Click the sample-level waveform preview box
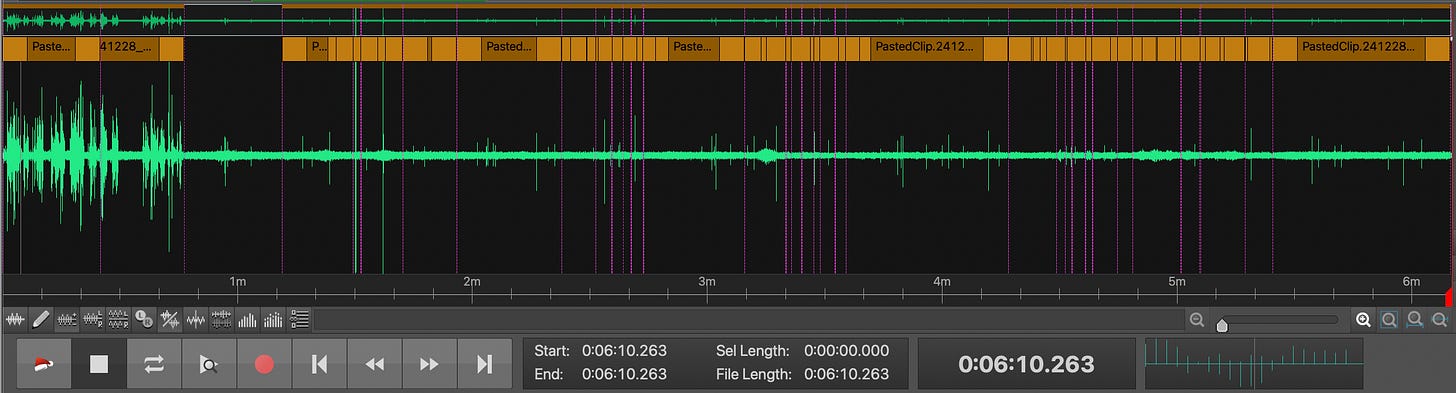The height and width of the screenshot is (393, 1456). pos(1254,364)
